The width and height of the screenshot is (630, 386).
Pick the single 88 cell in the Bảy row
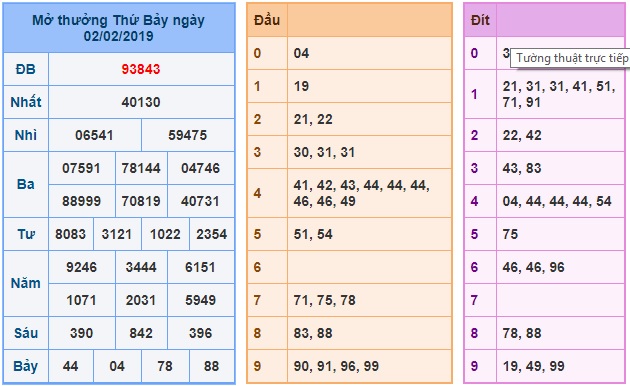click(x=212, y=366)
